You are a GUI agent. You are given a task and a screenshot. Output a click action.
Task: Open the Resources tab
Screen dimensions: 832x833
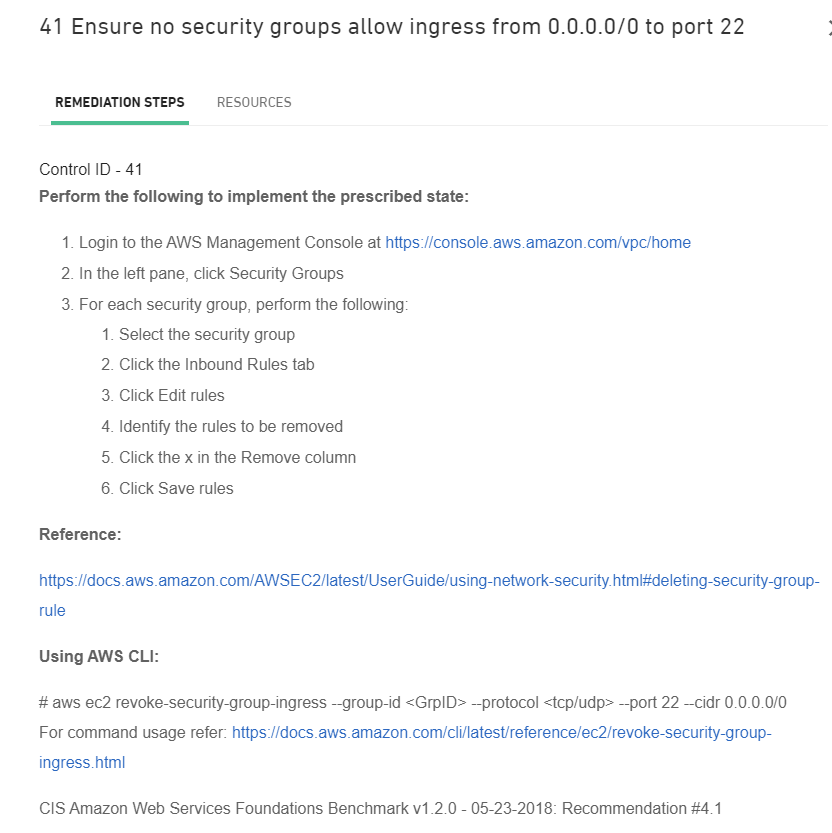click(x=254, y=102)
